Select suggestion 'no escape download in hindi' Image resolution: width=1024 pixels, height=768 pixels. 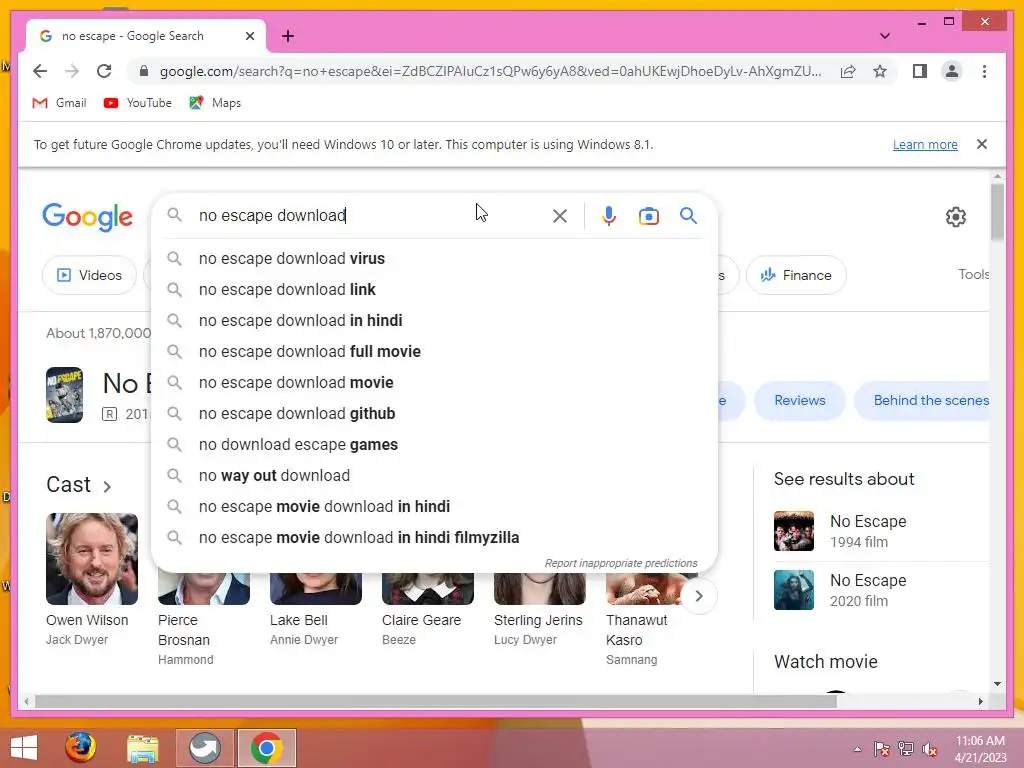434,321
